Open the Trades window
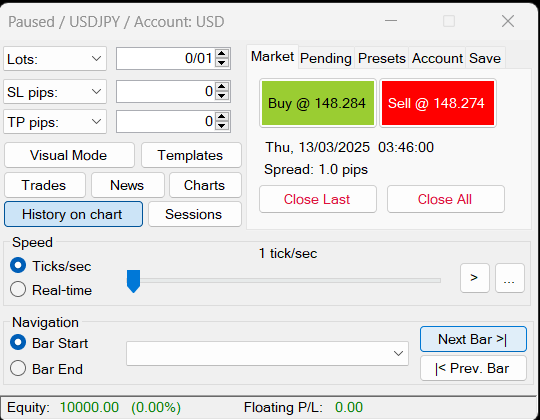 pos(45,185)
